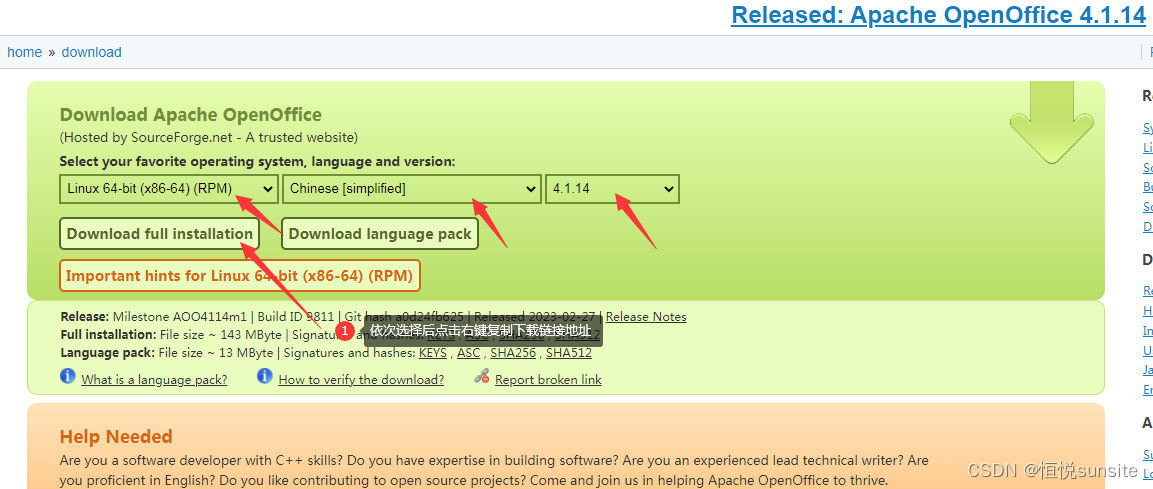Image resolution: width=1153 pixels, height=489 pixels.
Task: Go to the download breadcrumb link
Action: pyautogui.click(x=91, y=52)
